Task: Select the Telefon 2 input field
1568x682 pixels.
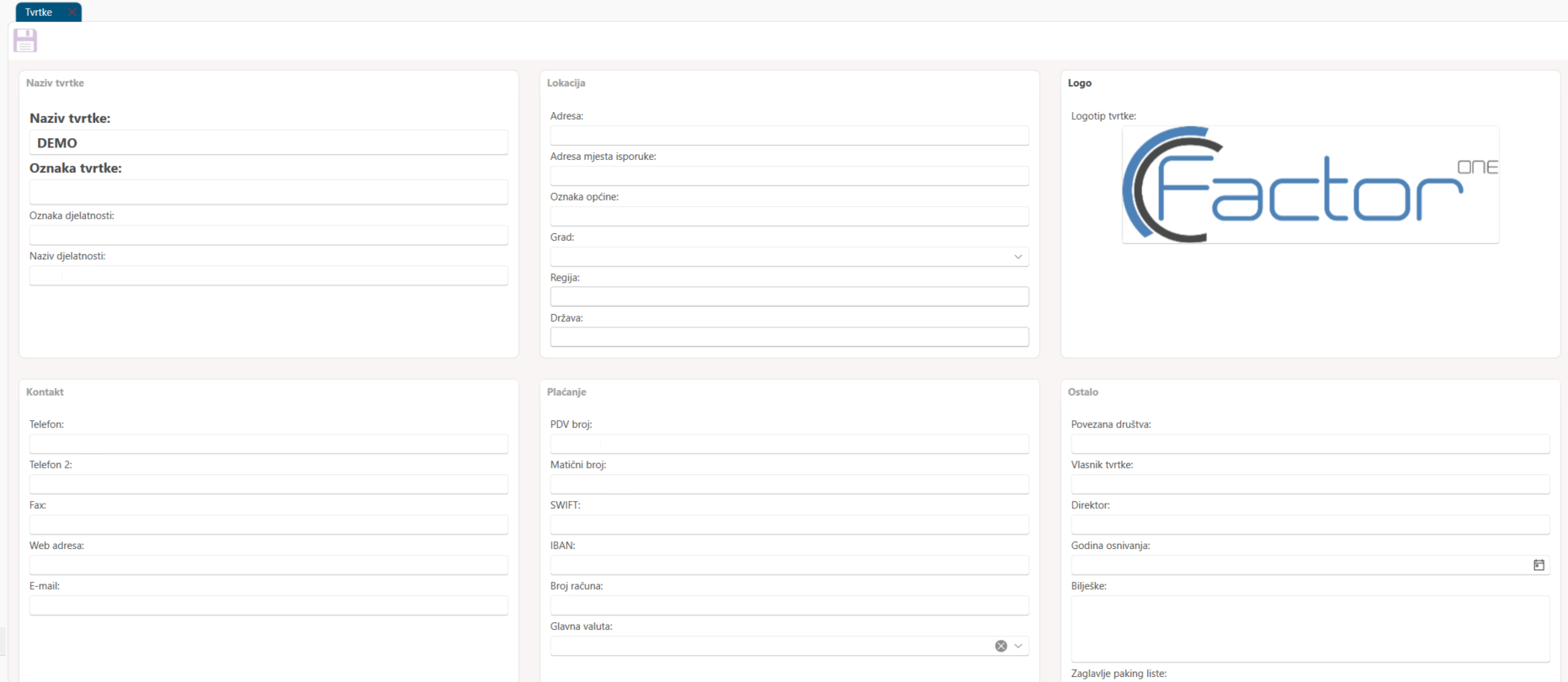Action: click(268, 484)
